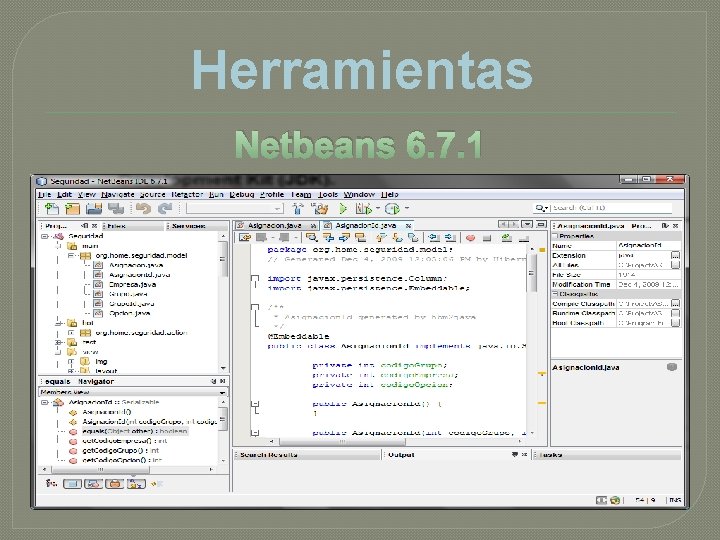Open the File menu
Viewport: 720px width, 540px height.
coord(44,195)
